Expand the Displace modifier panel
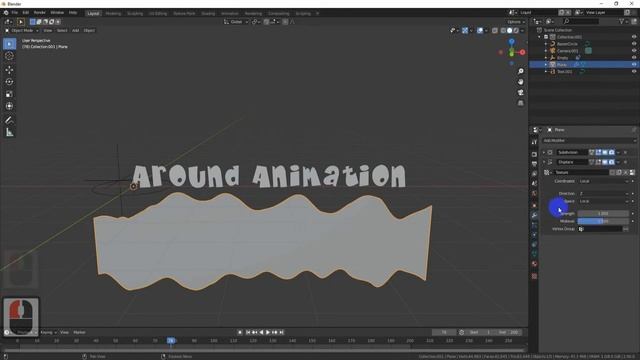 tap(544, 162)
